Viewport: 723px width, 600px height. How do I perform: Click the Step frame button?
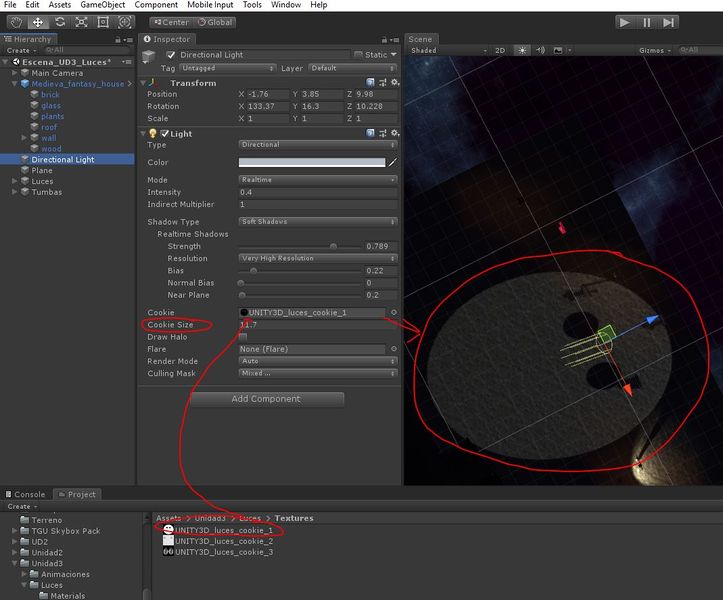pyautogui.click(x=668, y=22)
